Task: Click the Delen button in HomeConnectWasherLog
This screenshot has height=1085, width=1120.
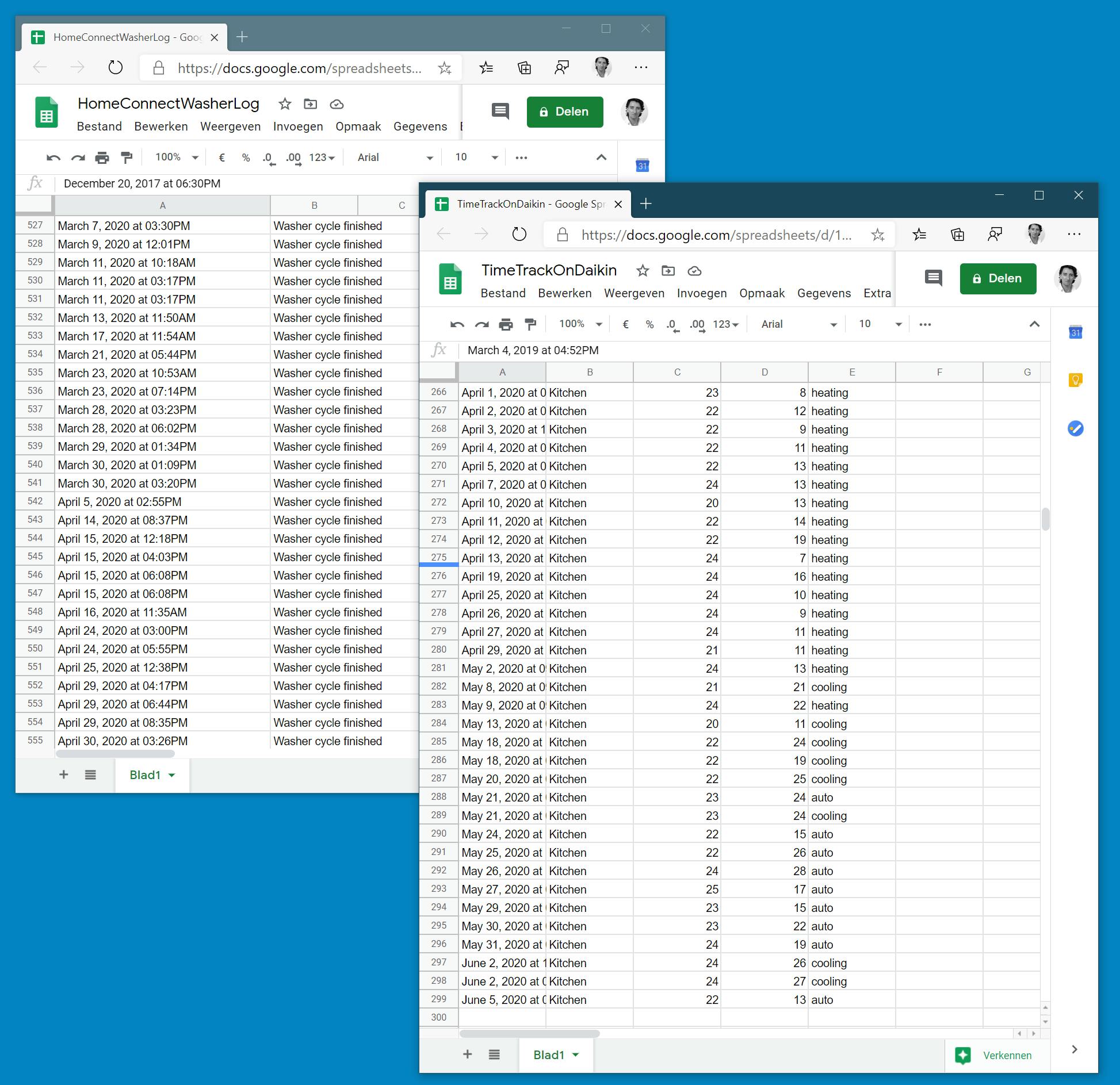Action: (564, 112)
